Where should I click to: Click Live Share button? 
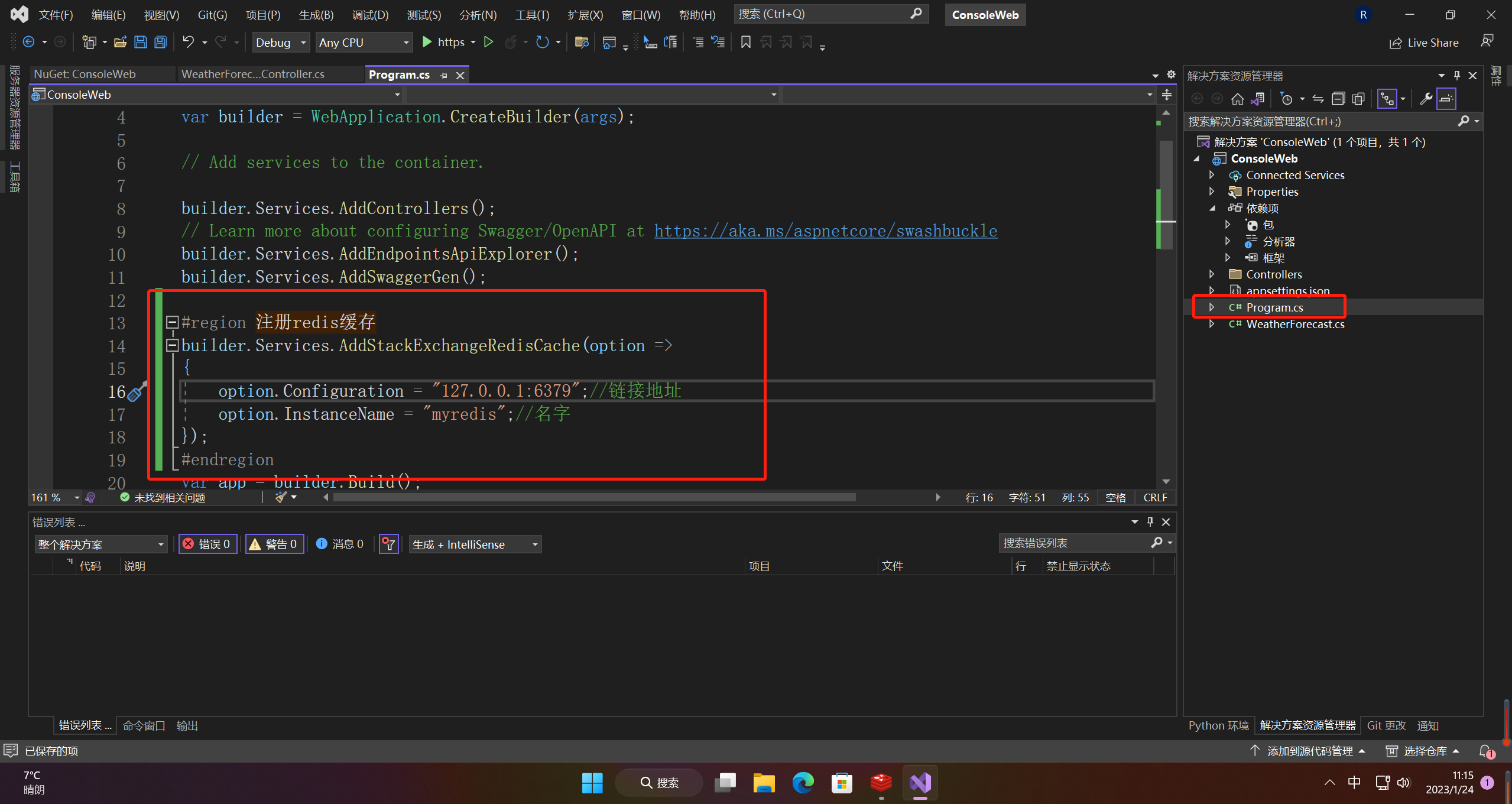(1423, 43)
